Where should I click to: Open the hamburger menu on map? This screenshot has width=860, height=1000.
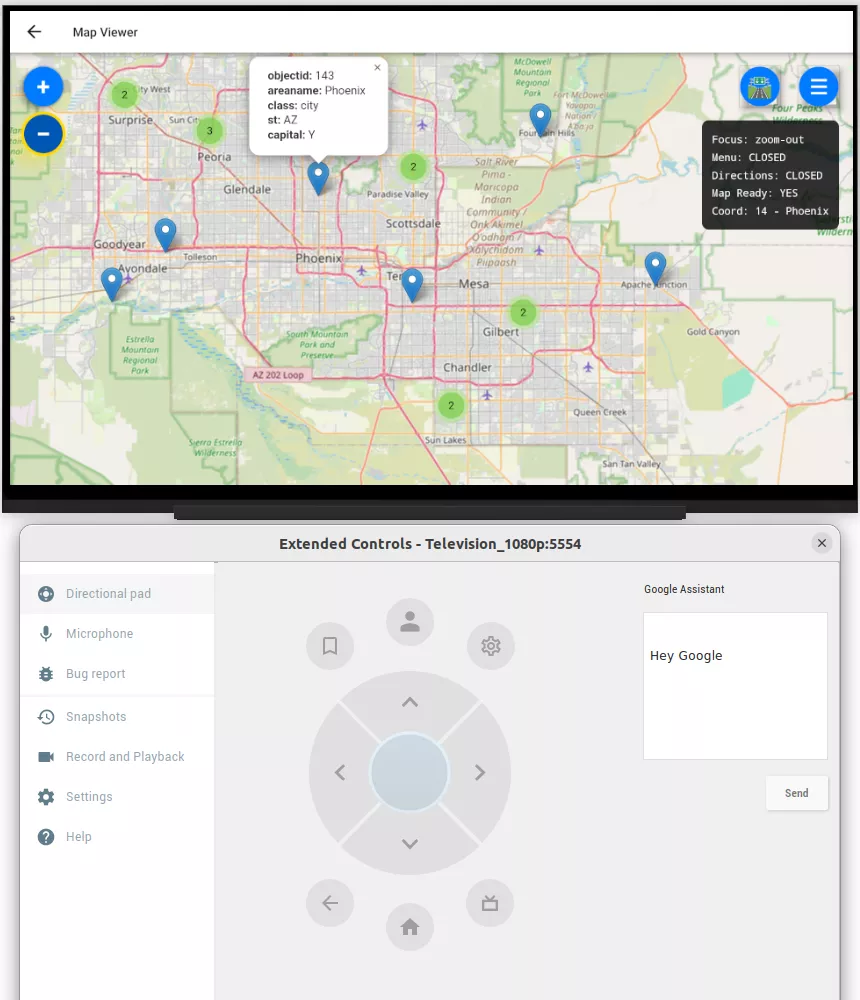pos(818,87)
